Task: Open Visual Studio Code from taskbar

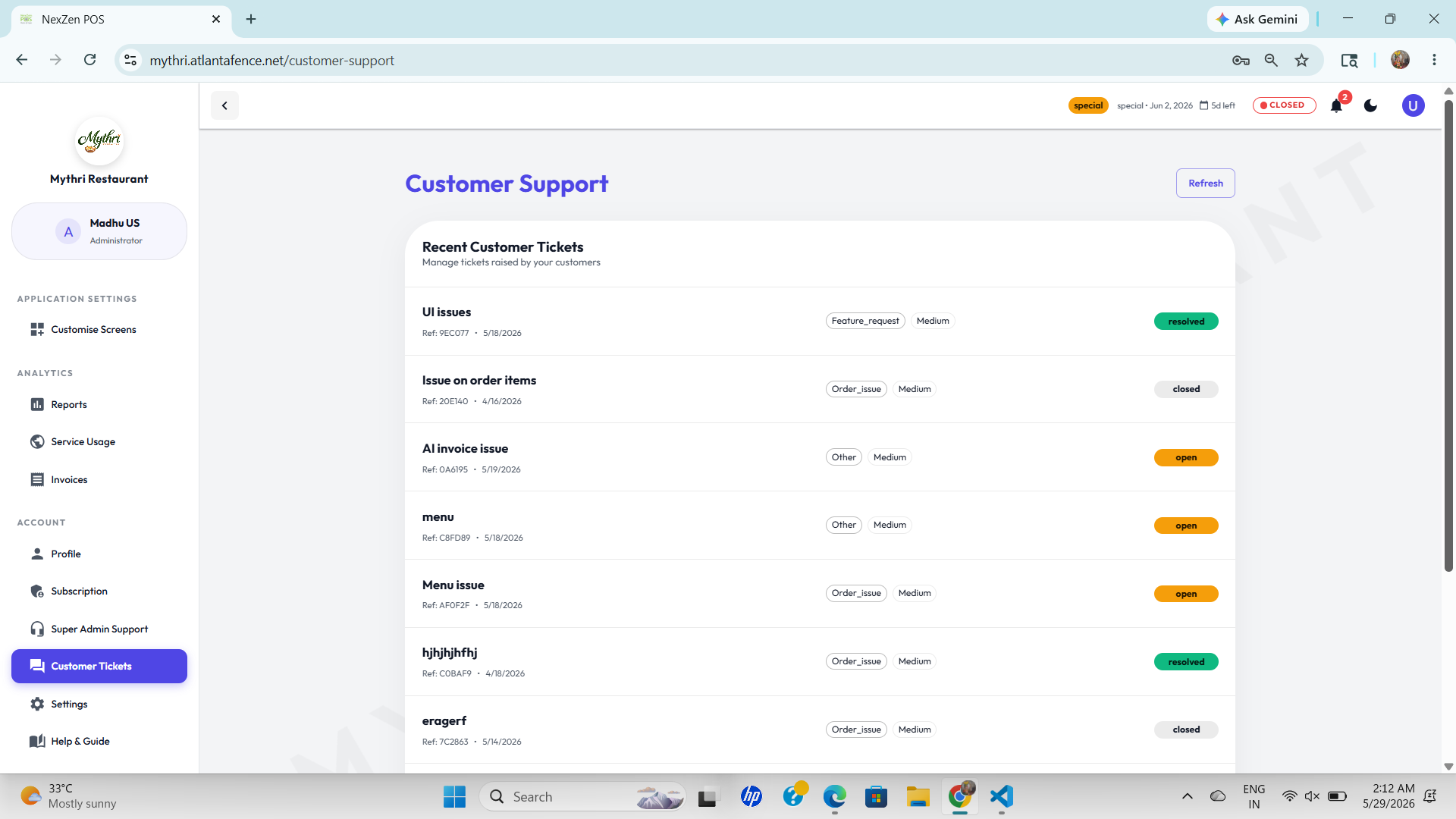Action: coord(1002,796)
